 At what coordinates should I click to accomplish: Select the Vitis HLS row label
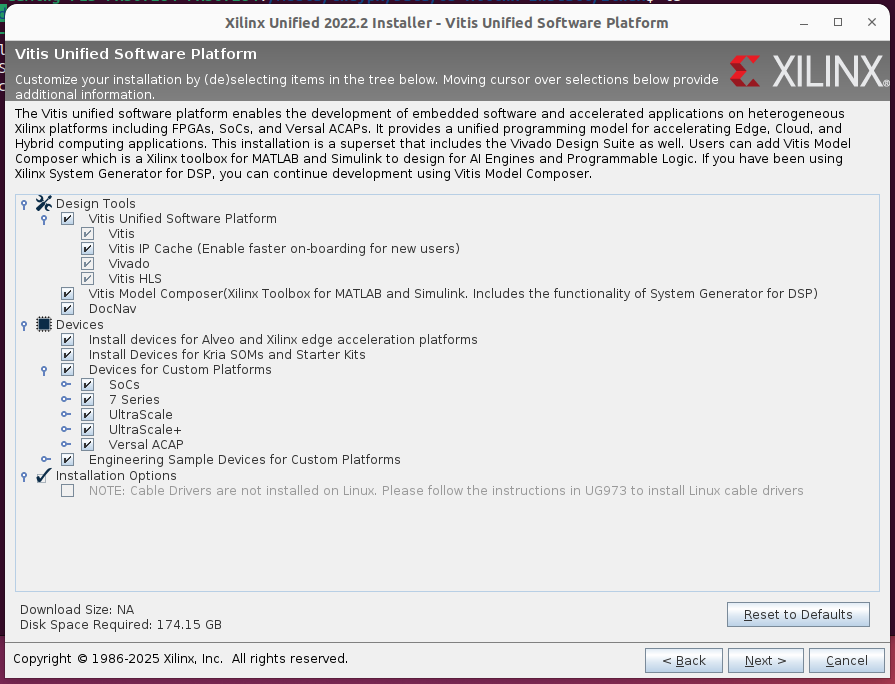pyautogui.click(x=135, y=279)
